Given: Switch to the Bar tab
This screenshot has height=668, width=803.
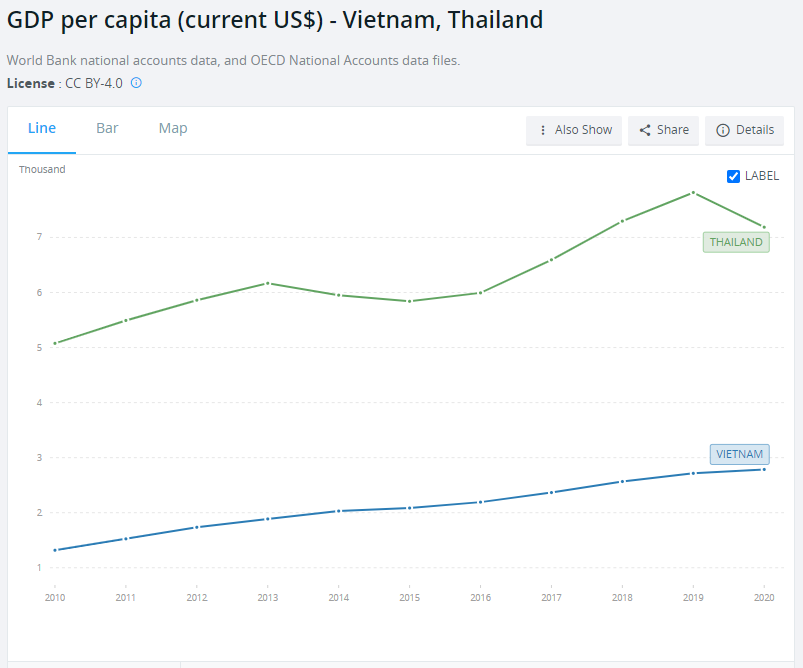Looking at the screenshot, I should tap(107, 128).
